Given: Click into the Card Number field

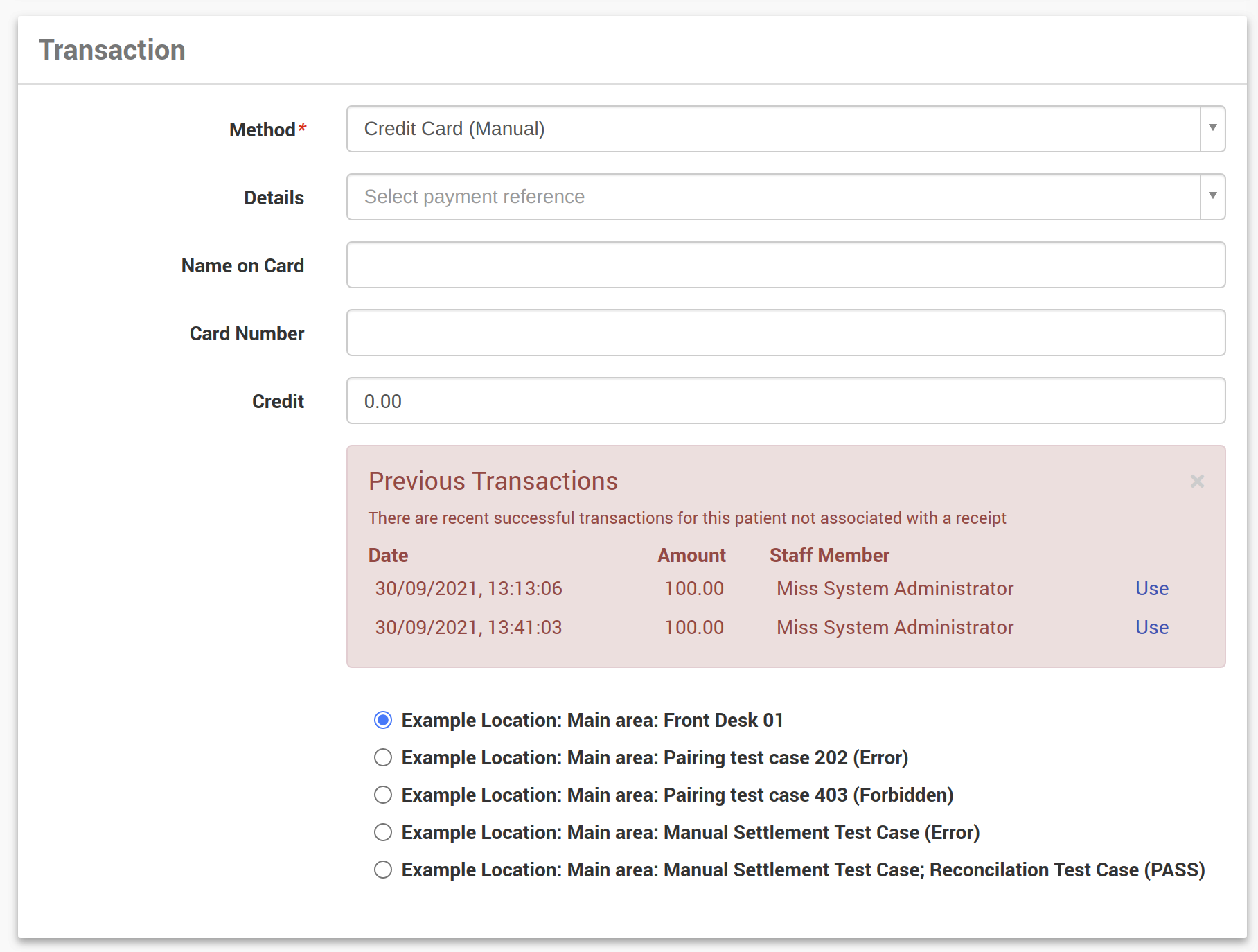Looking at the screenshot, I should click(x=786, y=333).
